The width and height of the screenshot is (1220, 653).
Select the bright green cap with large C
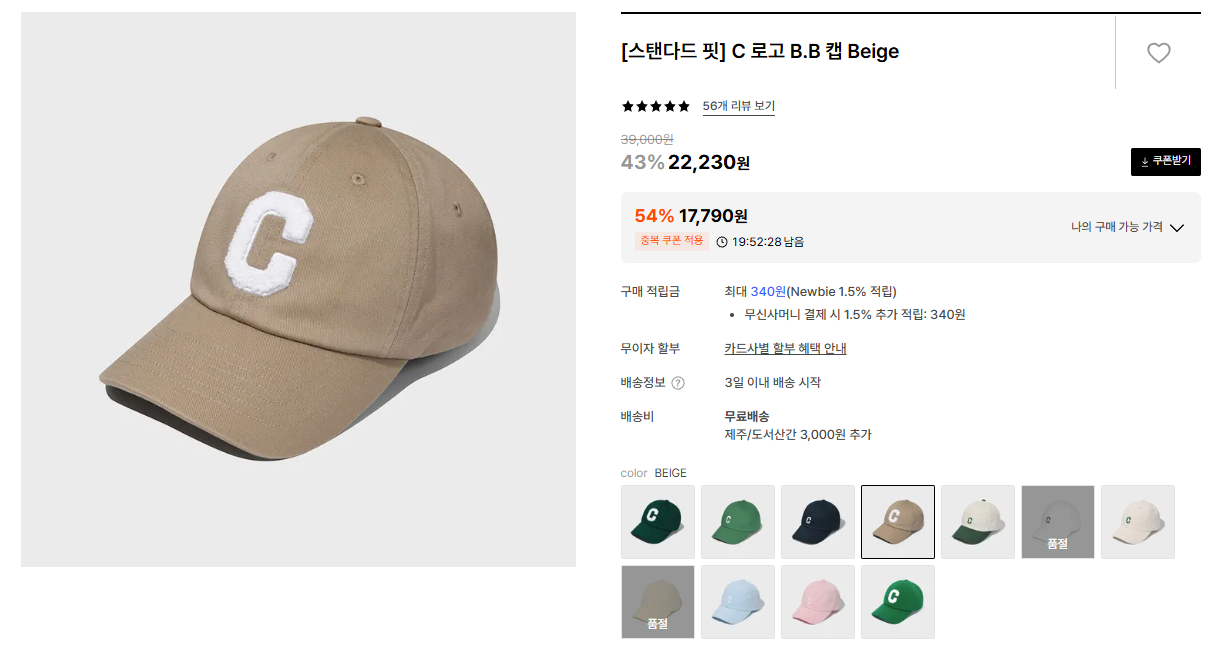[x=898, y=602]
